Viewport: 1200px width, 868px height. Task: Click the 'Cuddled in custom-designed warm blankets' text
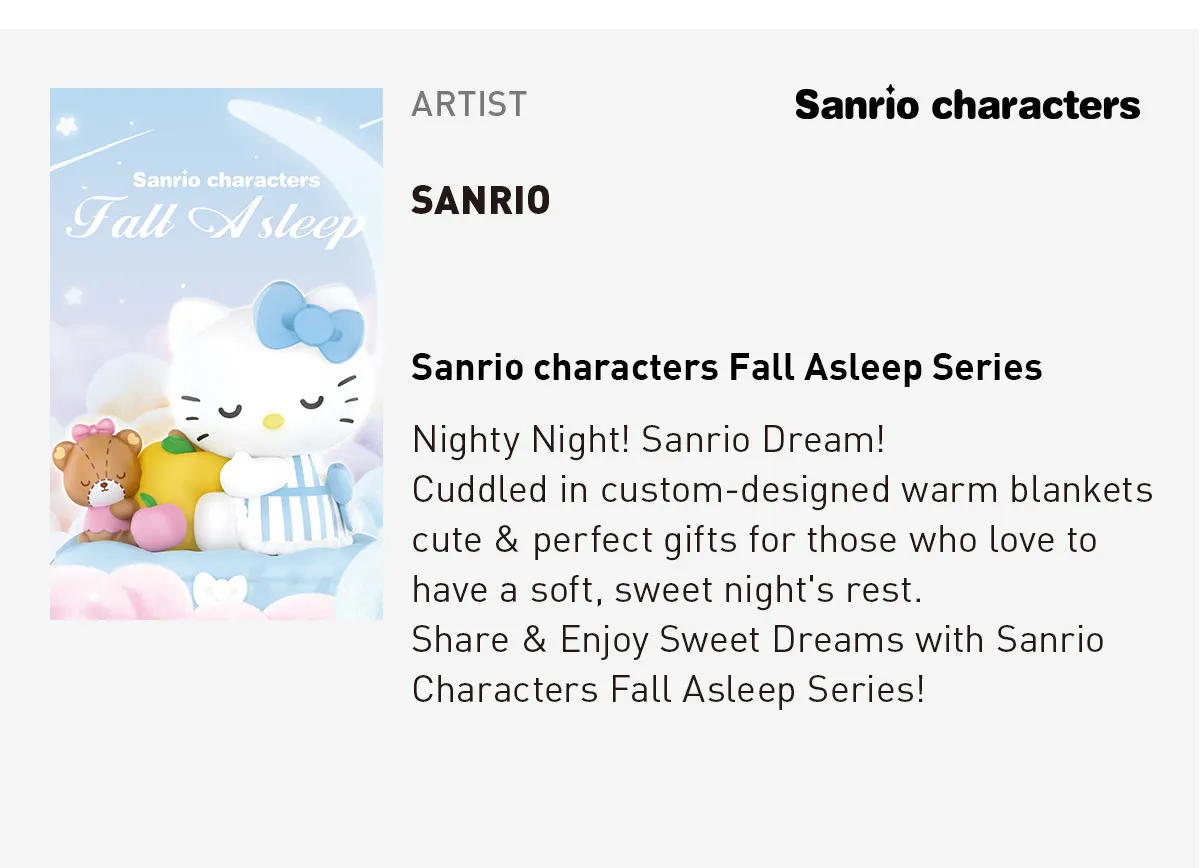point(783,489)
